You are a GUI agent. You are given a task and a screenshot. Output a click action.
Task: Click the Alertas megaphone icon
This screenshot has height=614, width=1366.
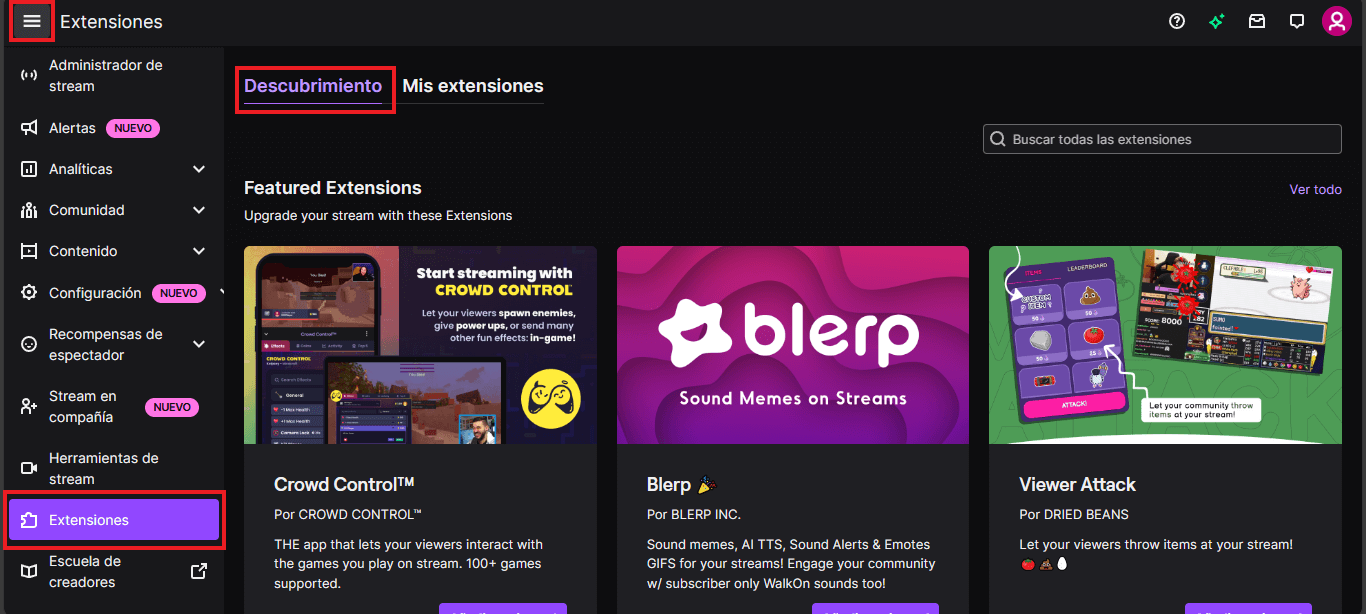(x=29, y=128)
